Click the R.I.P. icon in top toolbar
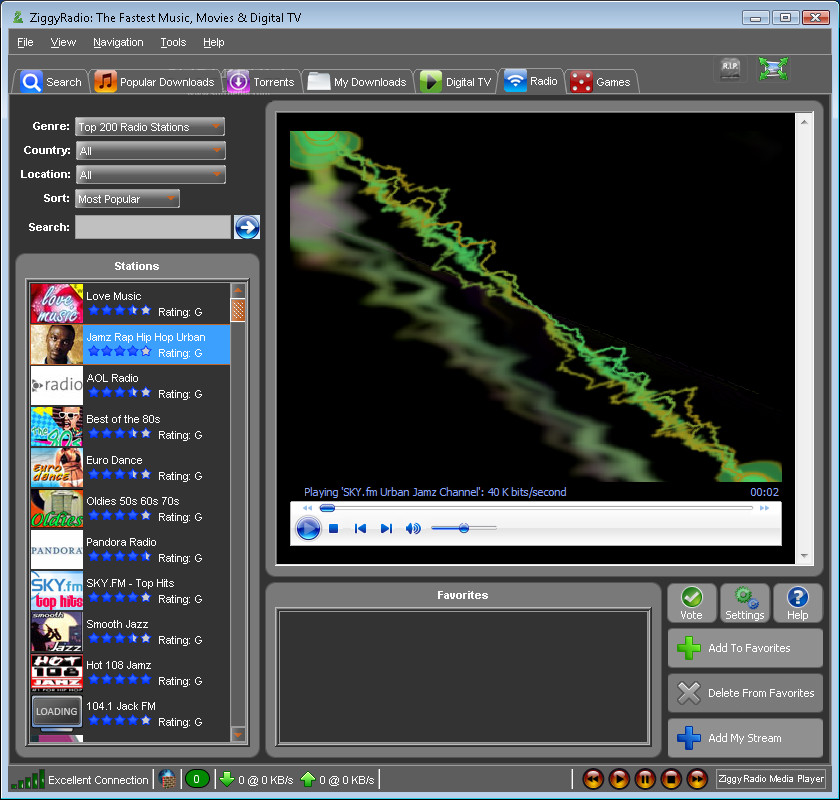The image size is (840, 800). (730, 69)
